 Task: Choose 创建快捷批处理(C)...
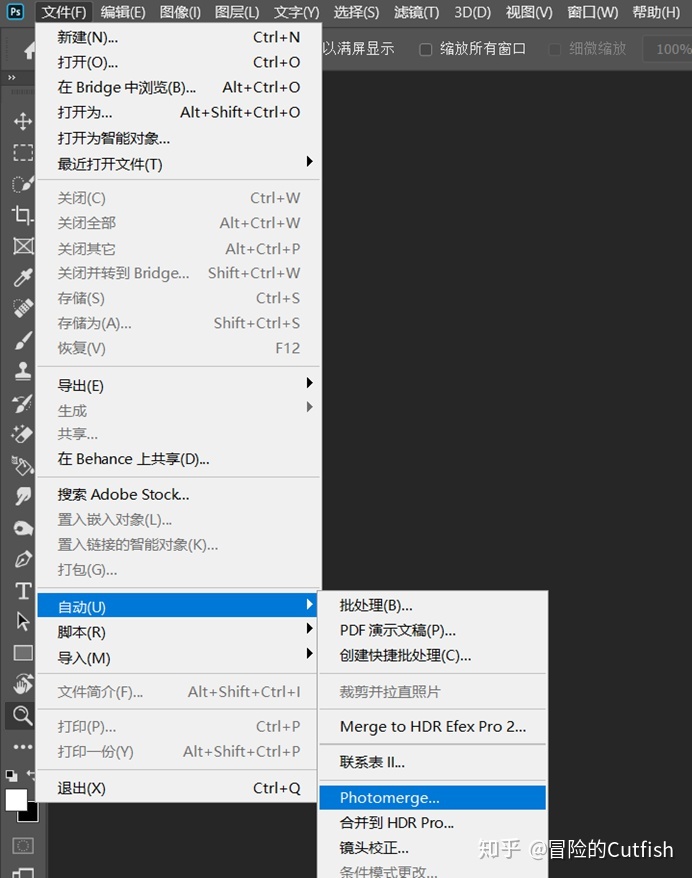coord(432,655)
